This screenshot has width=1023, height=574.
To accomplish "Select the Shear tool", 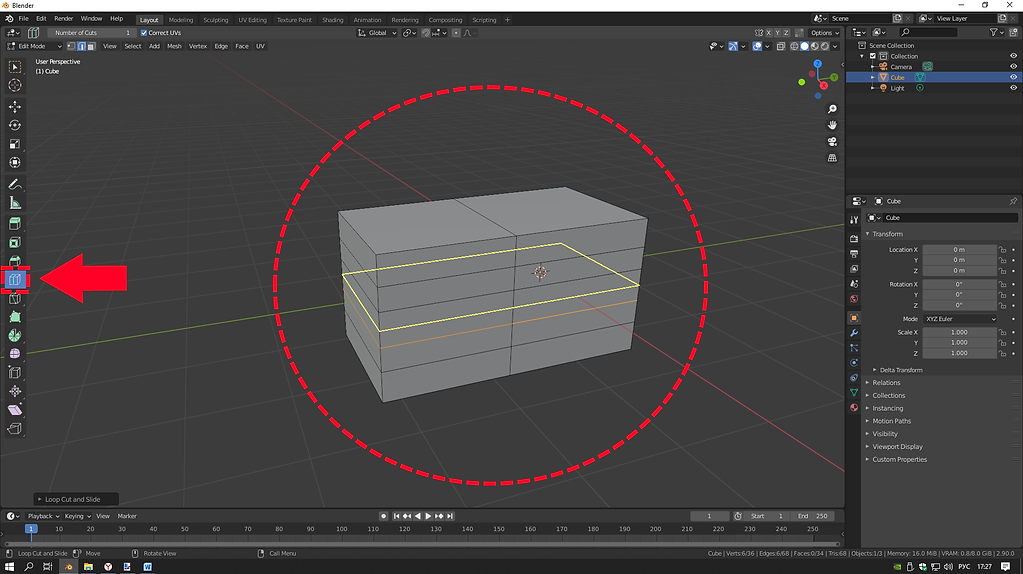I will (x=14, y=410).
